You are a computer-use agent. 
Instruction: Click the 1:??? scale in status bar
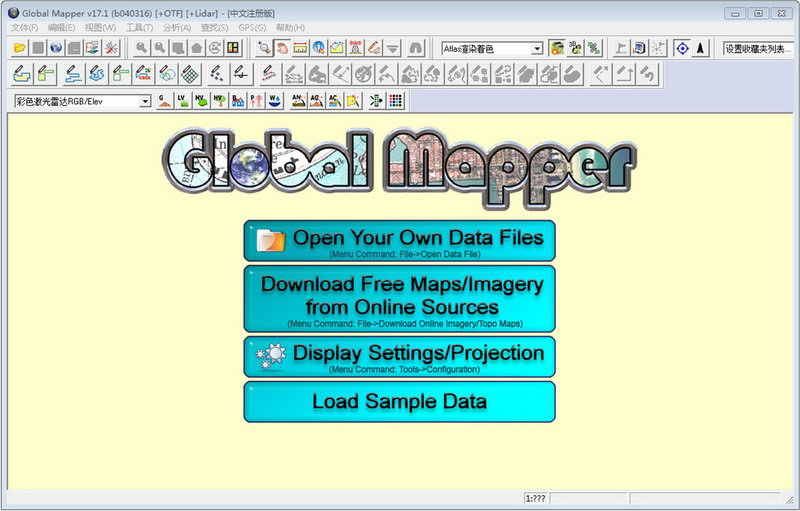pyautogui.click(x=536, y=498)
